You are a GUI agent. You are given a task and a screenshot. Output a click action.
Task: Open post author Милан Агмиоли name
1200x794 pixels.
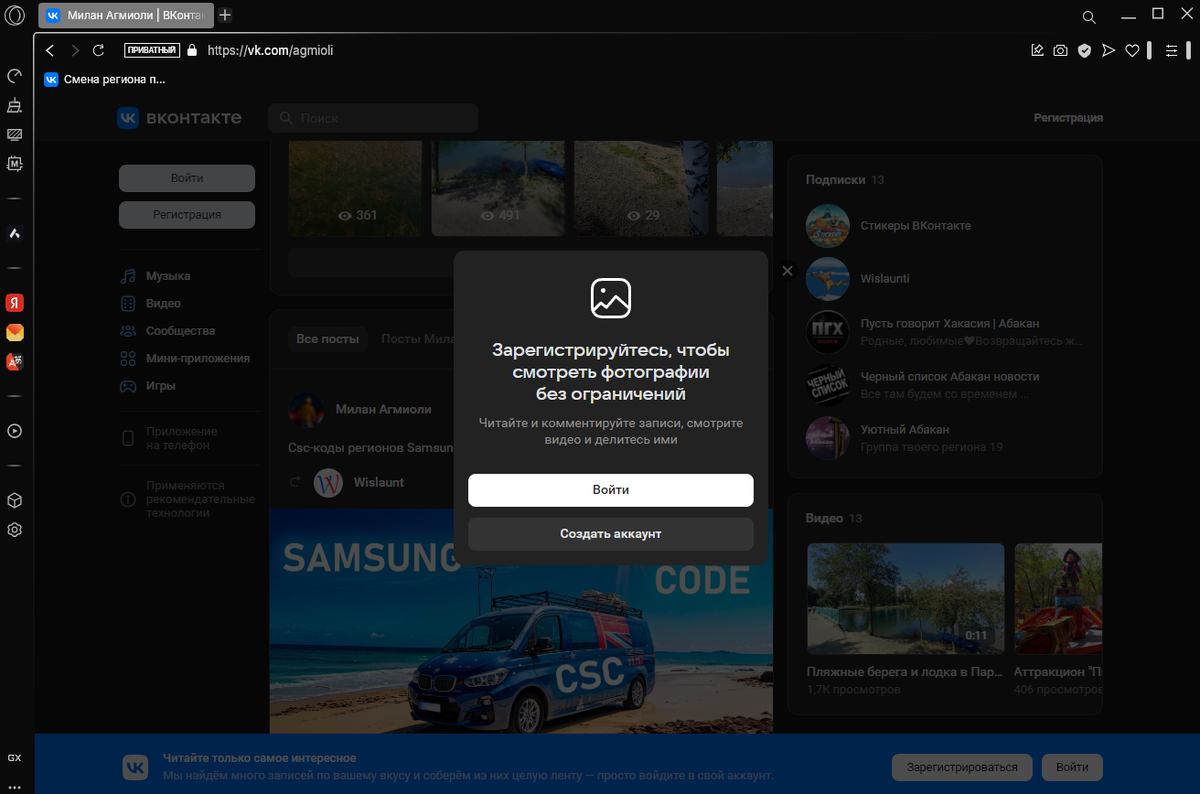(x=383, y=409)
